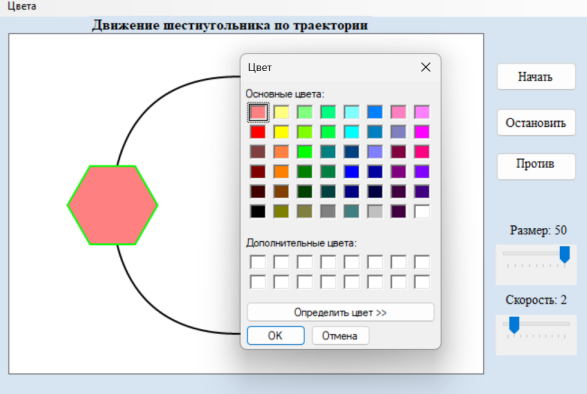
Task: Select the white swatch
Action: coord(422,211)
